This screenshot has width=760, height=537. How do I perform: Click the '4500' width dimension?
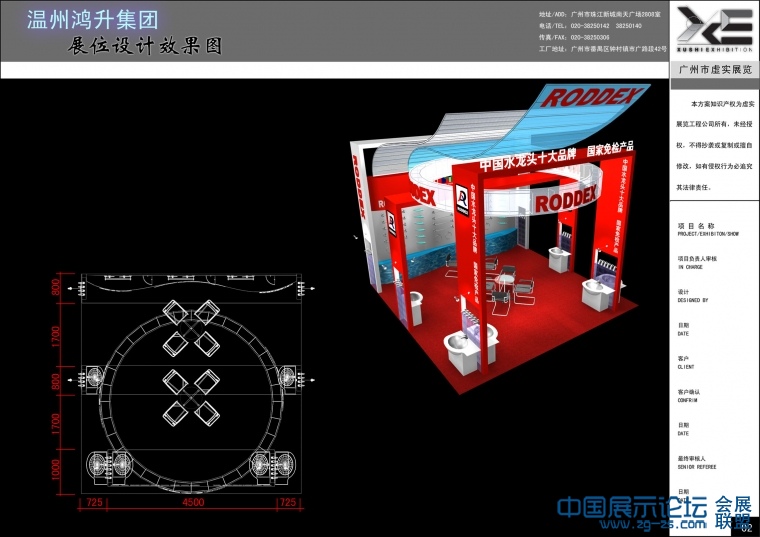[x=193, y=502]
